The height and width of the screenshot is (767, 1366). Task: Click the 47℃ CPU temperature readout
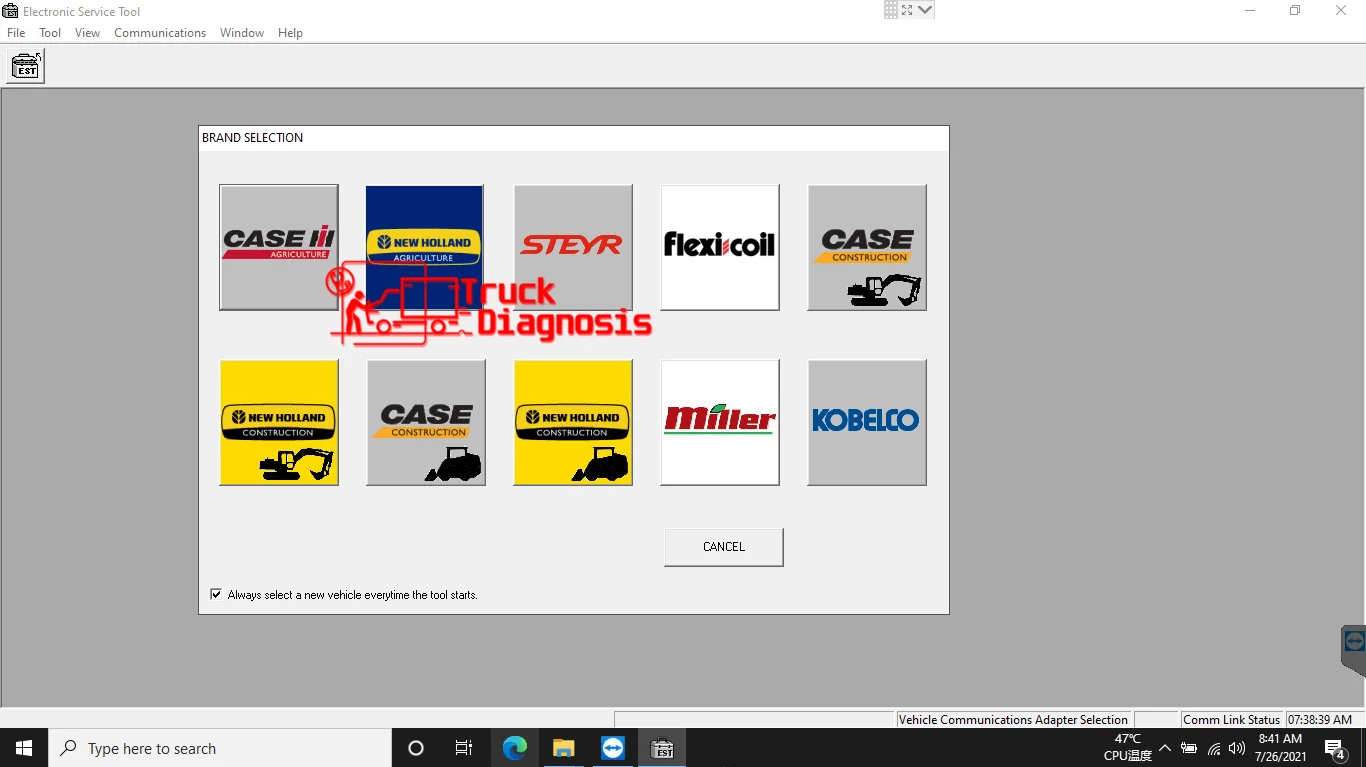(1128, 748)
